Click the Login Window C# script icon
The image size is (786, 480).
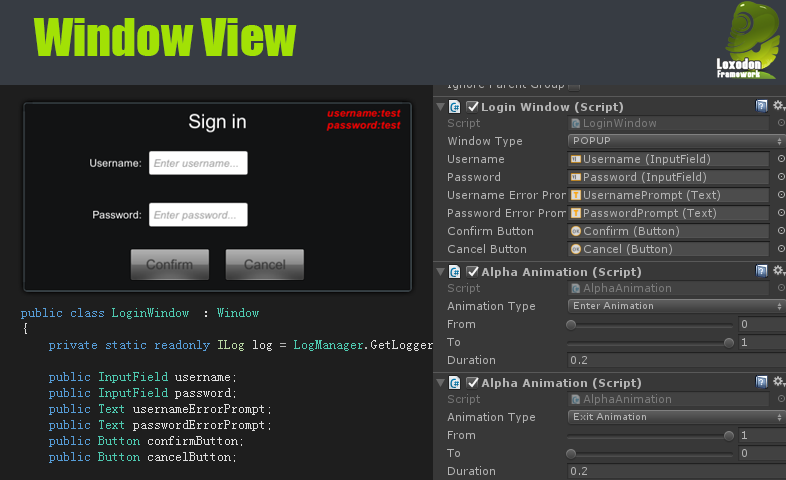pyautogui.click(x=455, y=107)
